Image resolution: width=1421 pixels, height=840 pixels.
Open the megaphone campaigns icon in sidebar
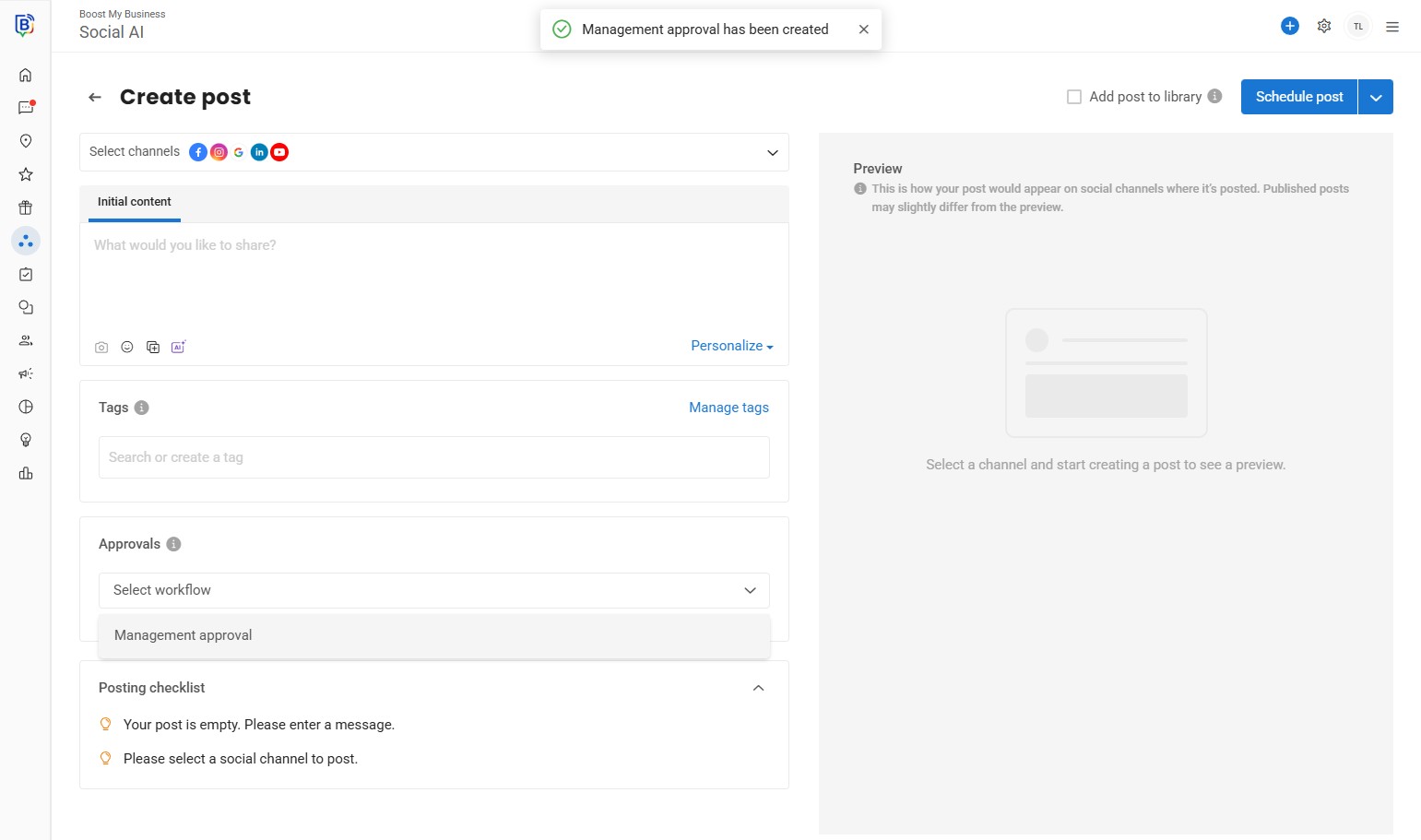pyautogui.click(x=26, y=373)
